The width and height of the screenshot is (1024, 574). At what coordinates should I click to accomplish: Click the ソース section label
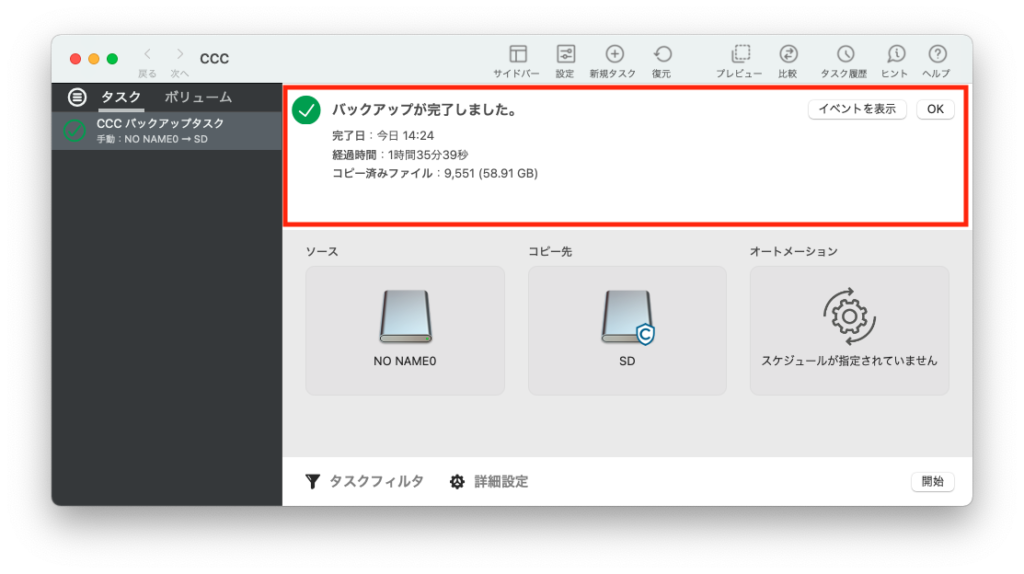(x=322, y=251)
